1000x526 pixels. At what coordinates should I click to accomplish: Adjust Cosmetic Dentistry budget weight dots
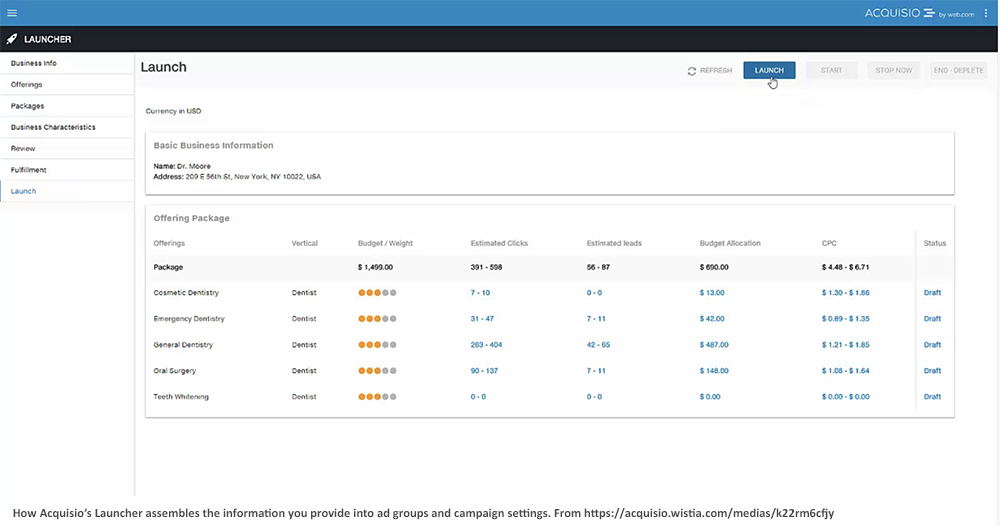(x=377, y=293)
